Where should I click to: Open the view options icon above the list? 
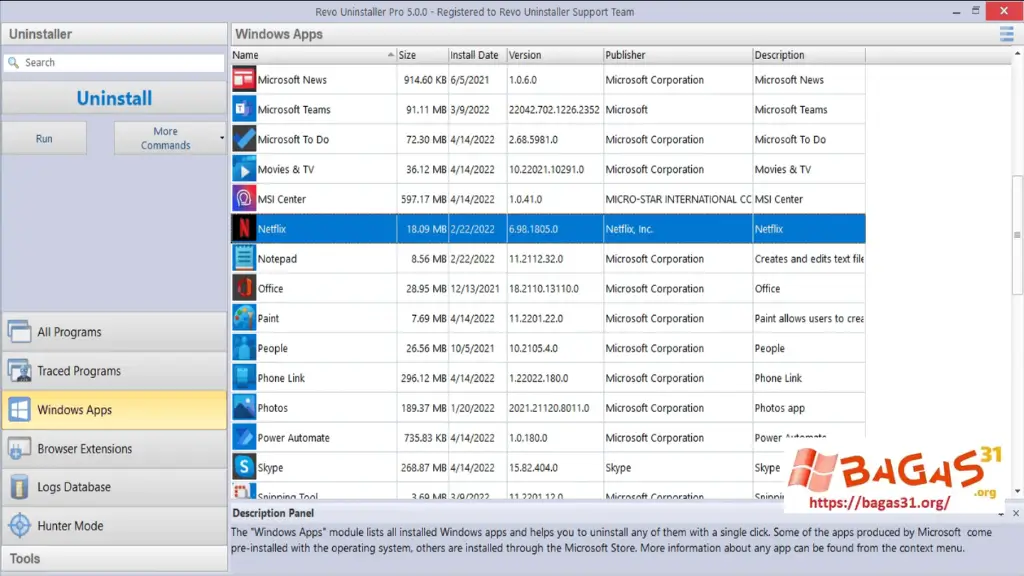coord(1008,33)
